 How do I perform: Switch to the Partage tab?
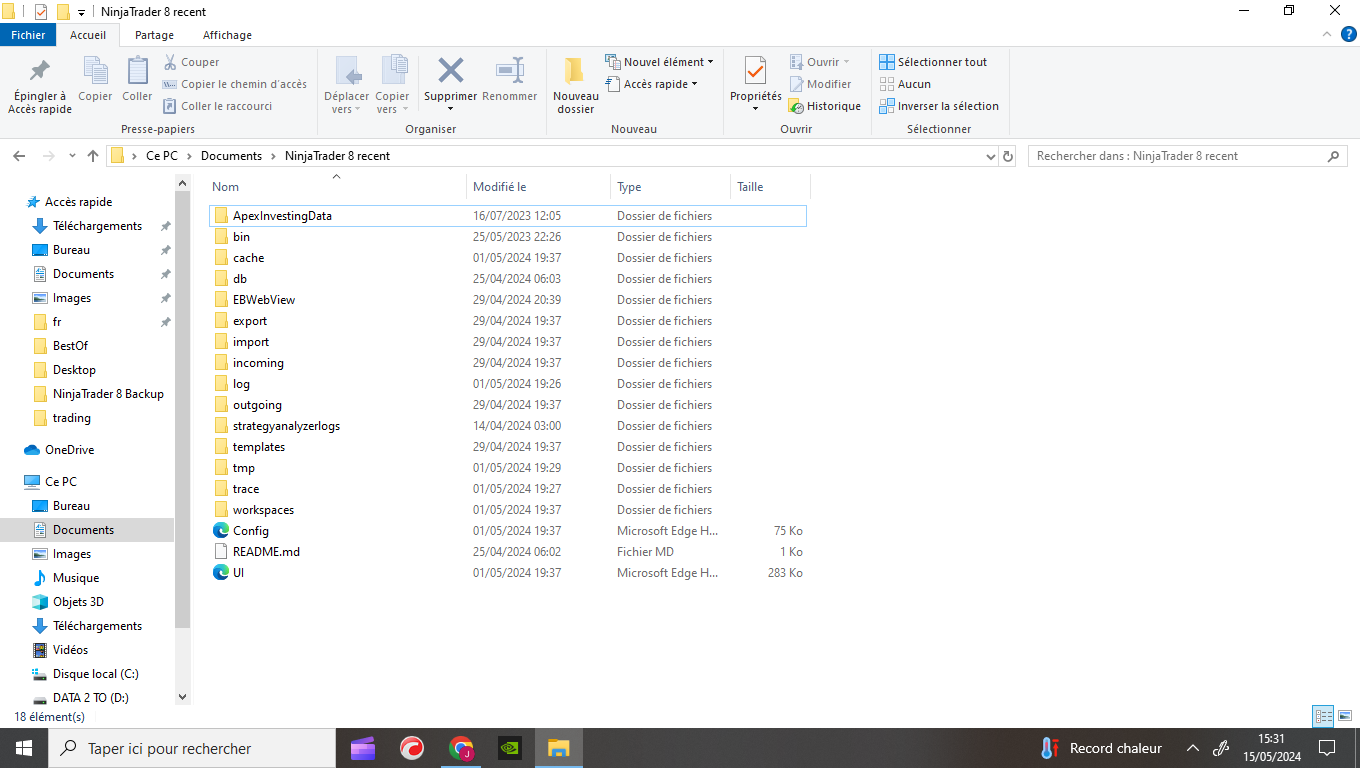click(x=155, y=35)
